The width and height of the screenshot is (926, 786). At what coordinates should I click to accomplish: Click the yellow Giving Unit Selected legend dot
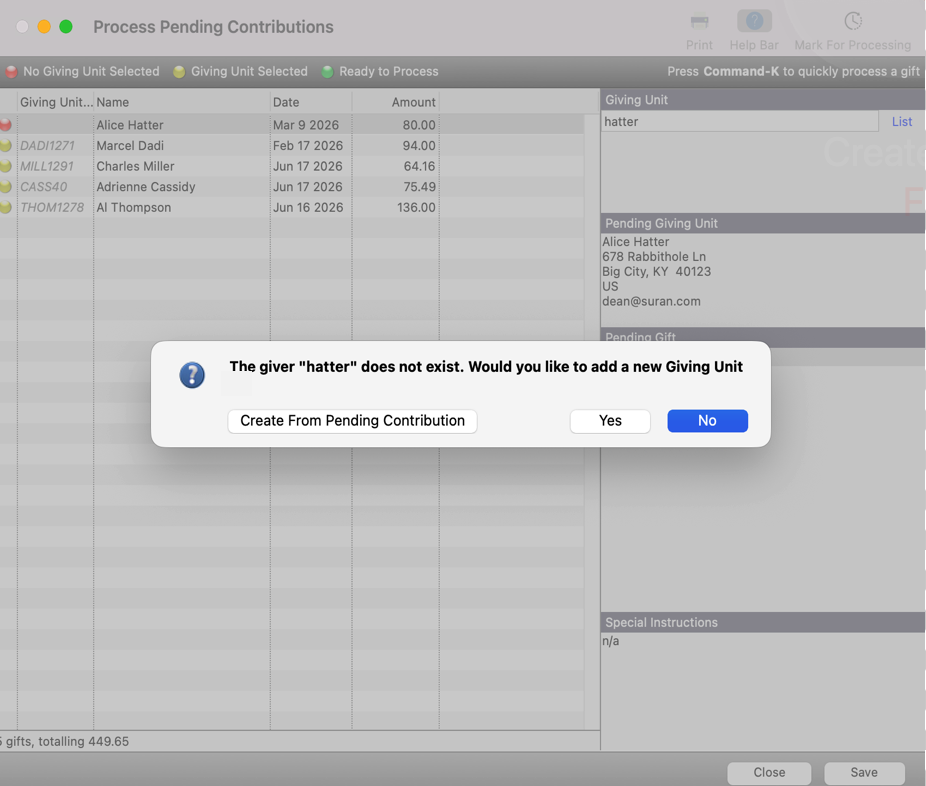click(179, 71)
